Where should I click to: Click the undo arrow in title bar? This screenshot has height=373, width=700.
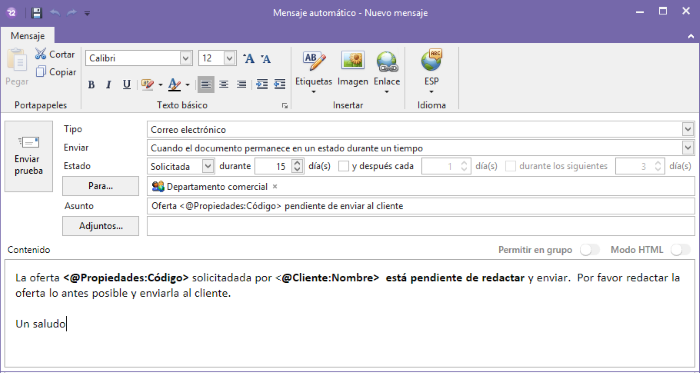pyautogui.click(x=55, y=13)
